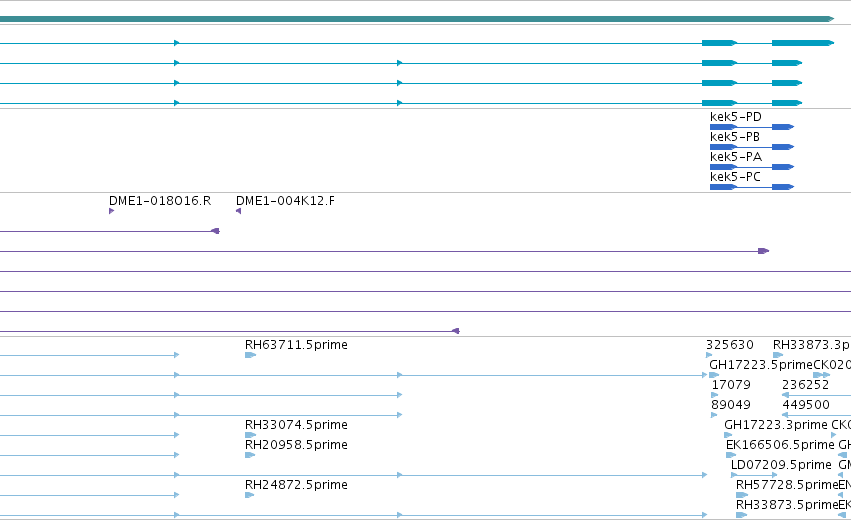The image size is (851, 520).
Task: Select the DME1-018O16.R label
Action: coord(160,201)
